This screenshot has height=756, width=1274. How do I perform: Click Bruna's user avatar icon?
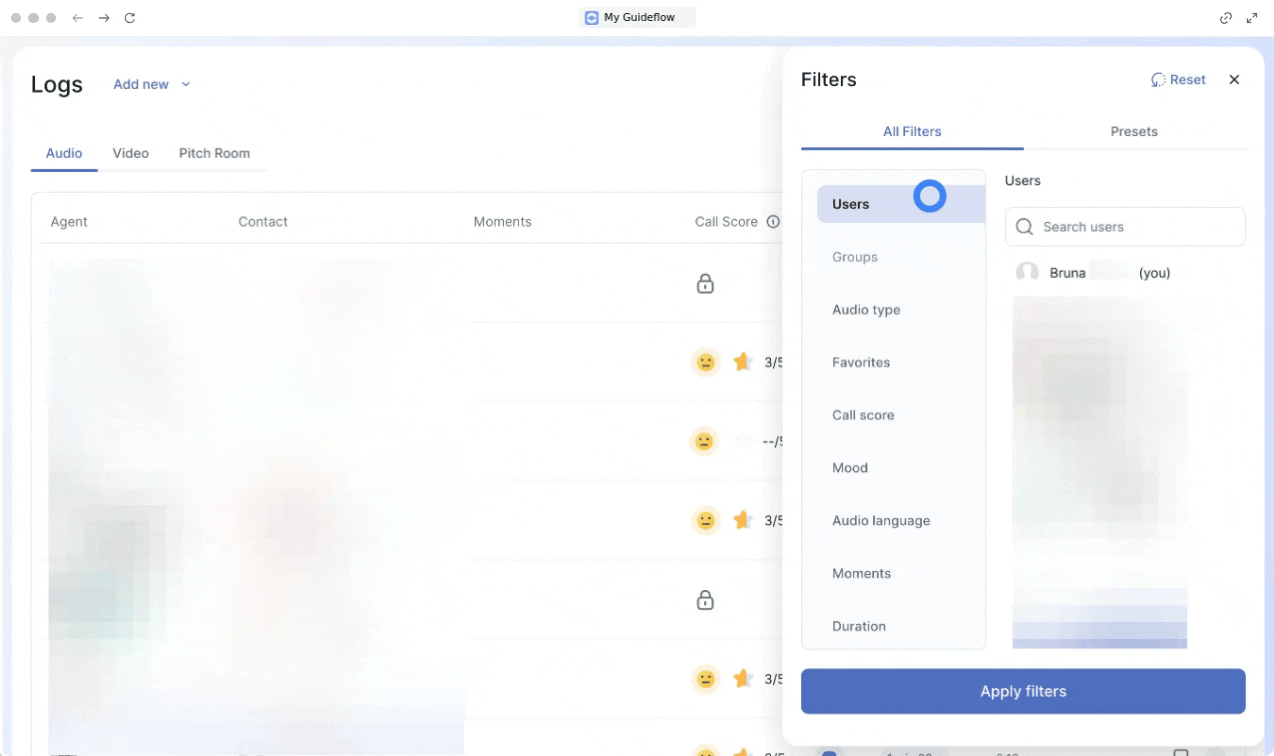[x=1027, y=273]
